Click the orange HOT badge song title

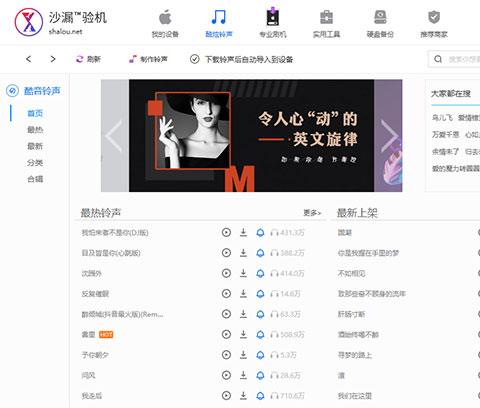pyautogui.click(x=88, y=334)
